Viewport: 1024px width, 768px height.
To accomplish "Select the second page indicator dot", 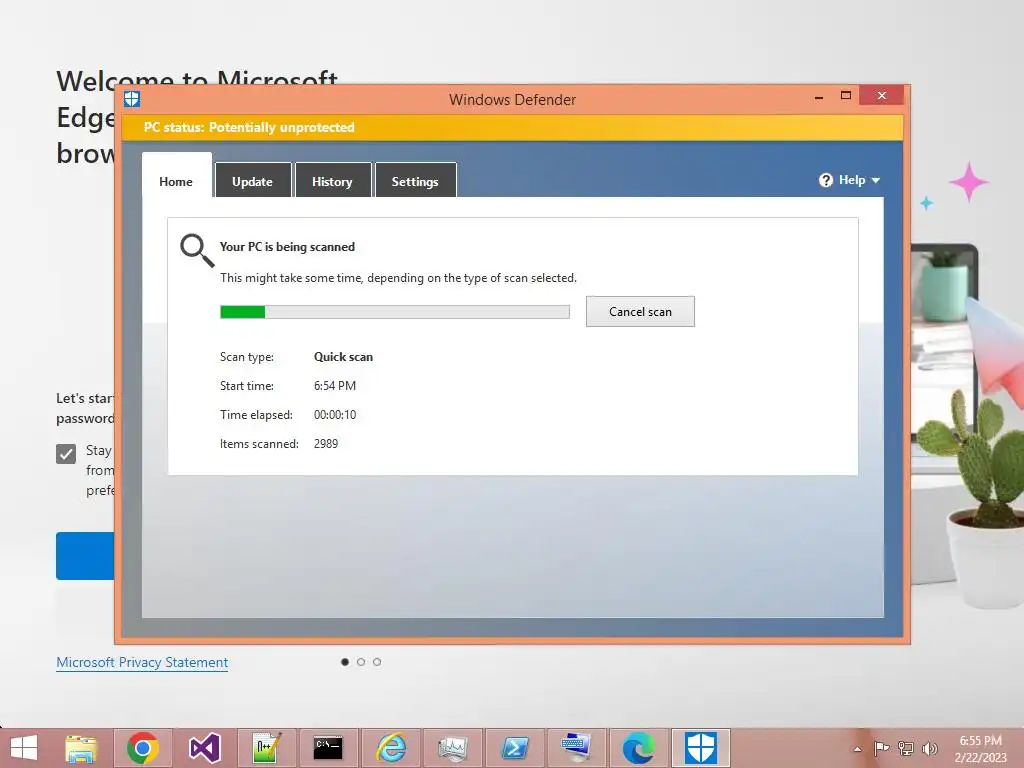I will pyautogui.click(x=361, y=662).
